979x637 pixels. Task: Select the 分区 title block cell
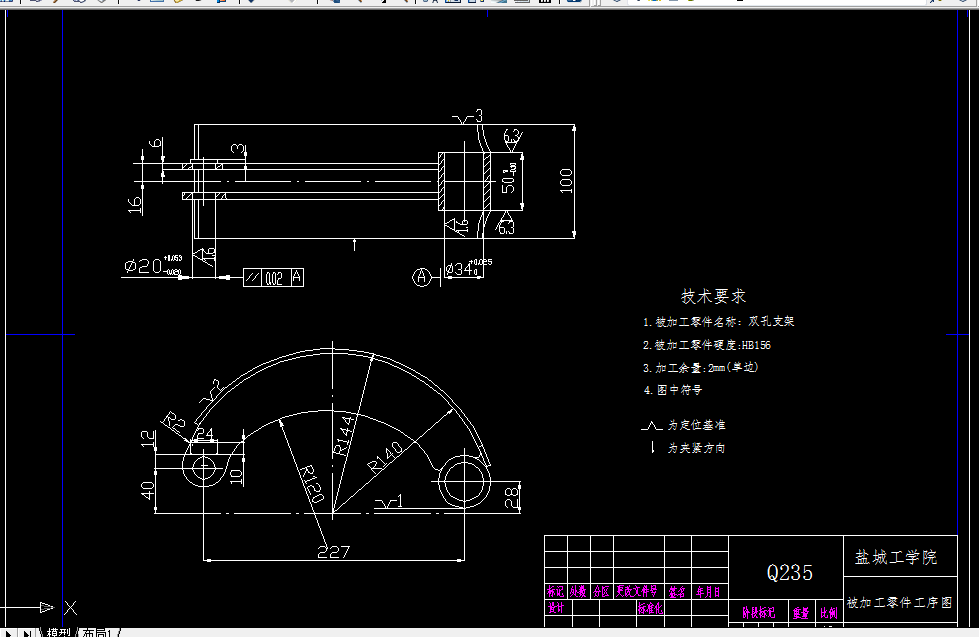(601, 591)
